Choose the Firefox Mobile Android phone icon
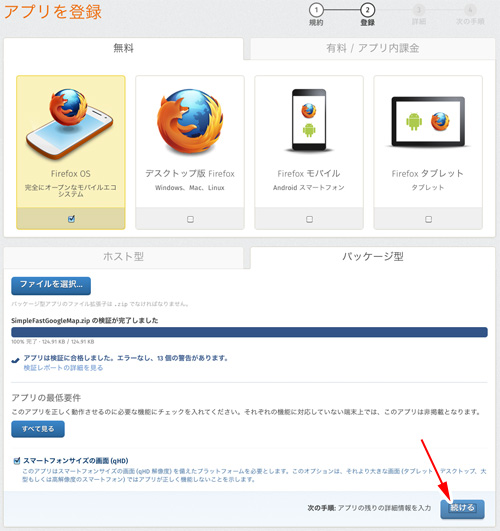The image size is (500, 531). tap(309, 120)
